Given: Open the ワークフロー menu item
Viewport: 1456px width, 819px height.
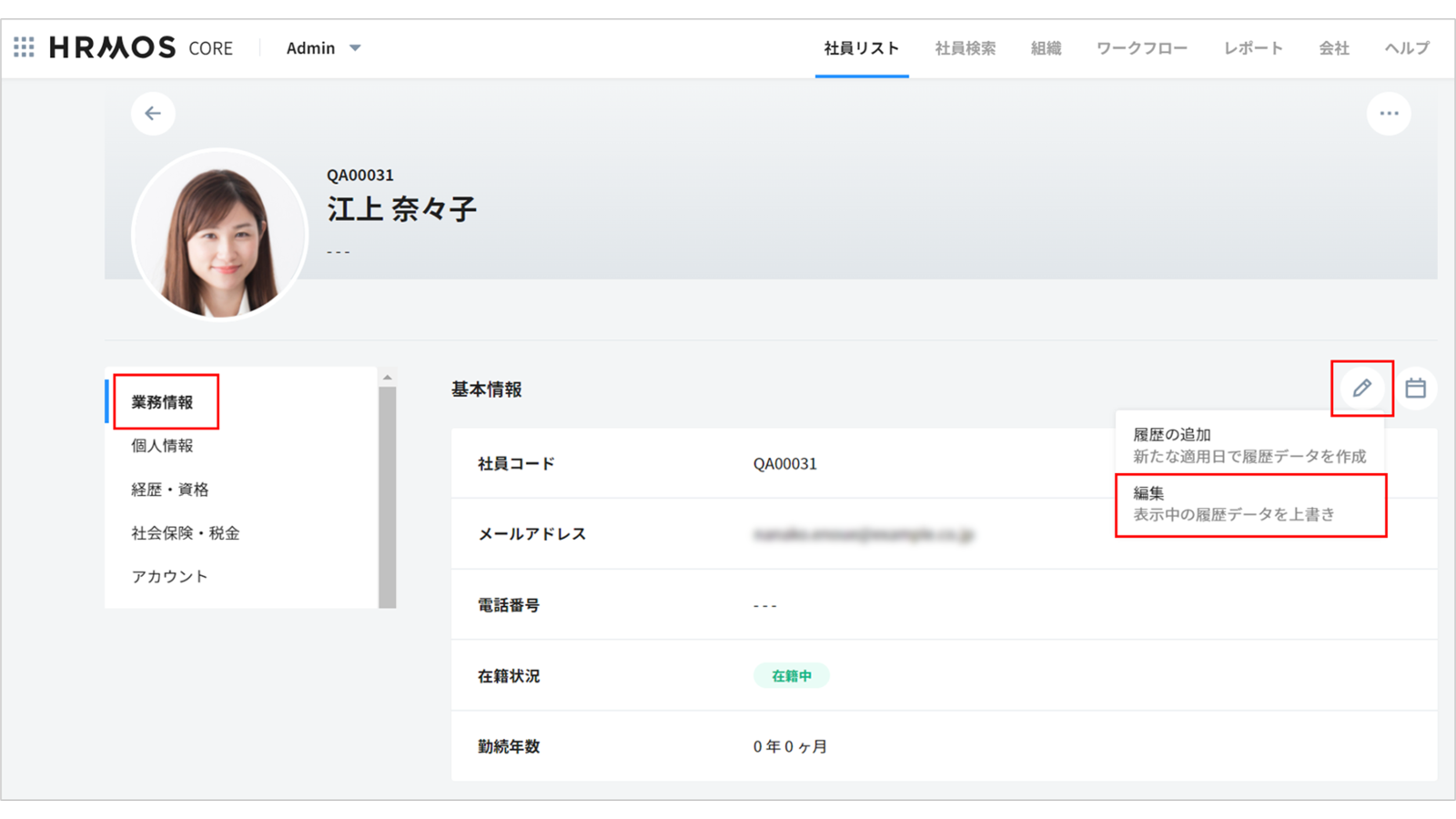Looking at the screenshot, I should pyautogui.click(x=1141, y=48).
